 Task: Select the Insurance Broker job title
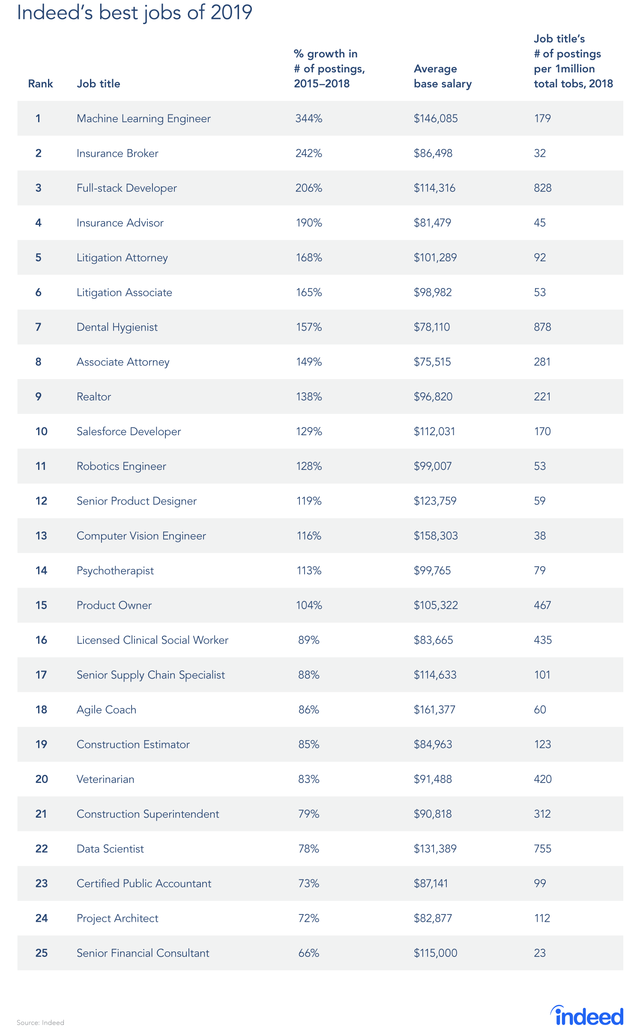(x=117, y=154)
